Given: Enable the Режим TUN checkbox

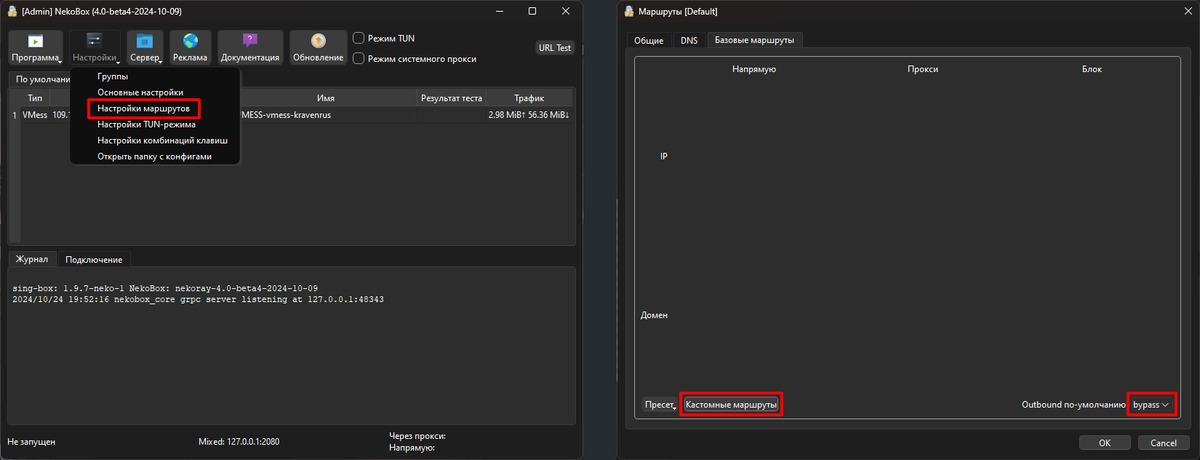Looking at the screenshot, I should (359, 38).
